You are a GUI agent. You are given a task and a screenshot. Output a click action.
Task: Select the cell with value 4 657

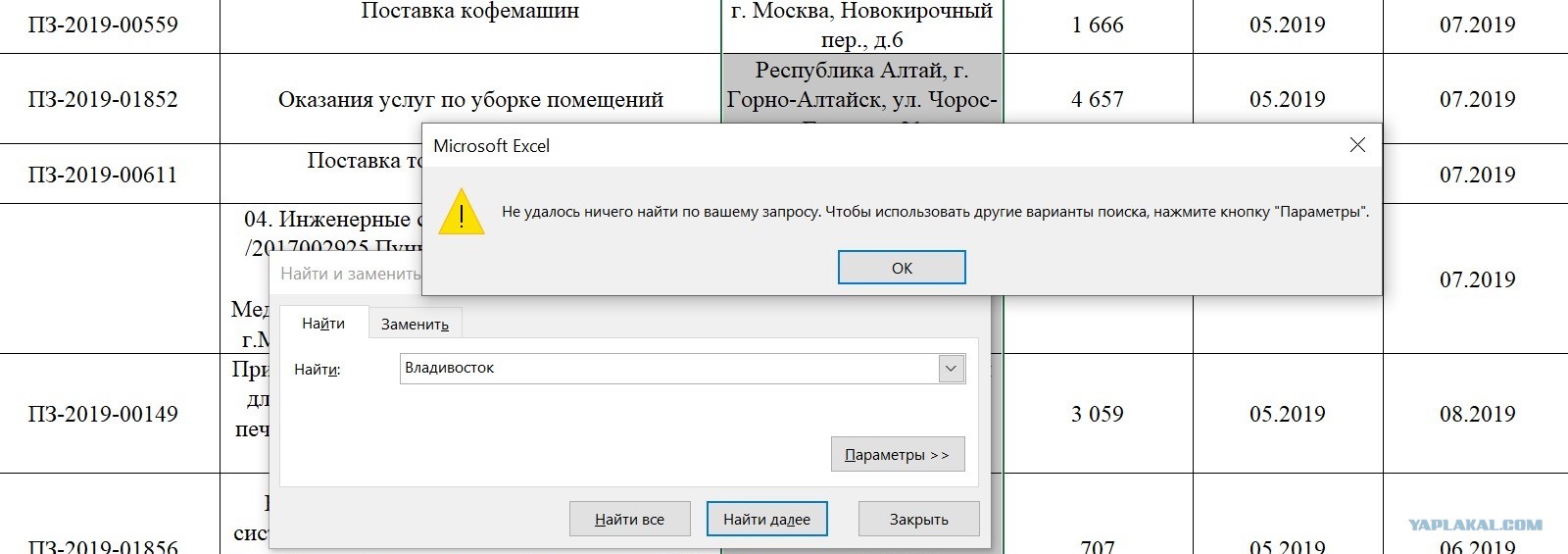click(1098, 88)
